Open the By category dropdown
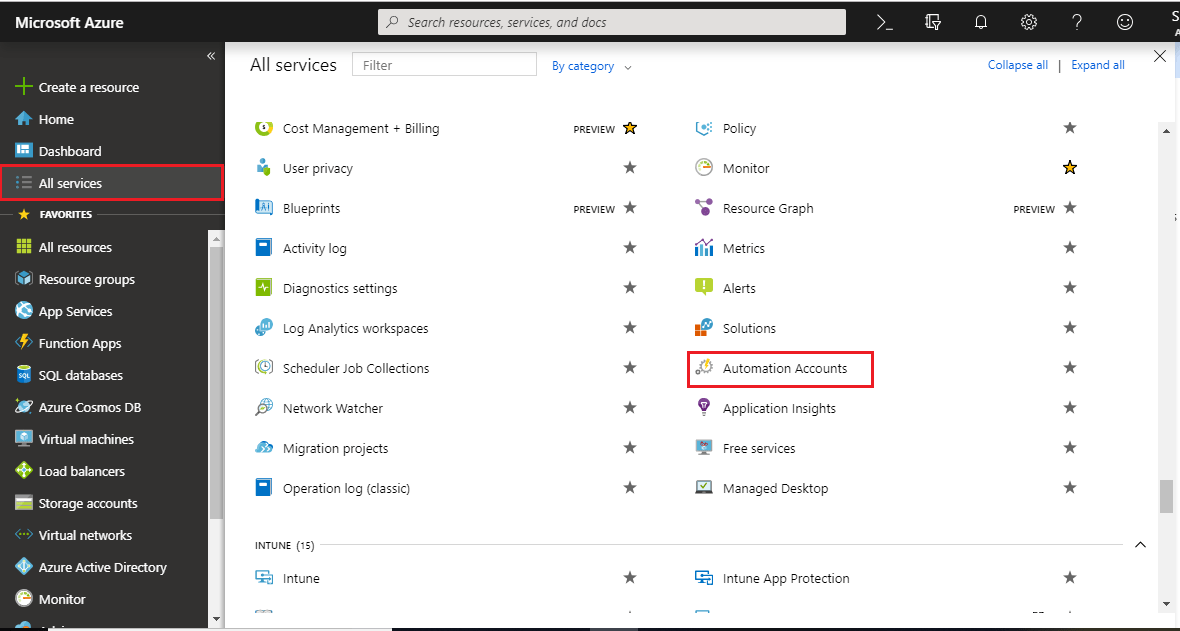Image resolution: width=1180 pixels, height=631 pixels. click(592, 66)
